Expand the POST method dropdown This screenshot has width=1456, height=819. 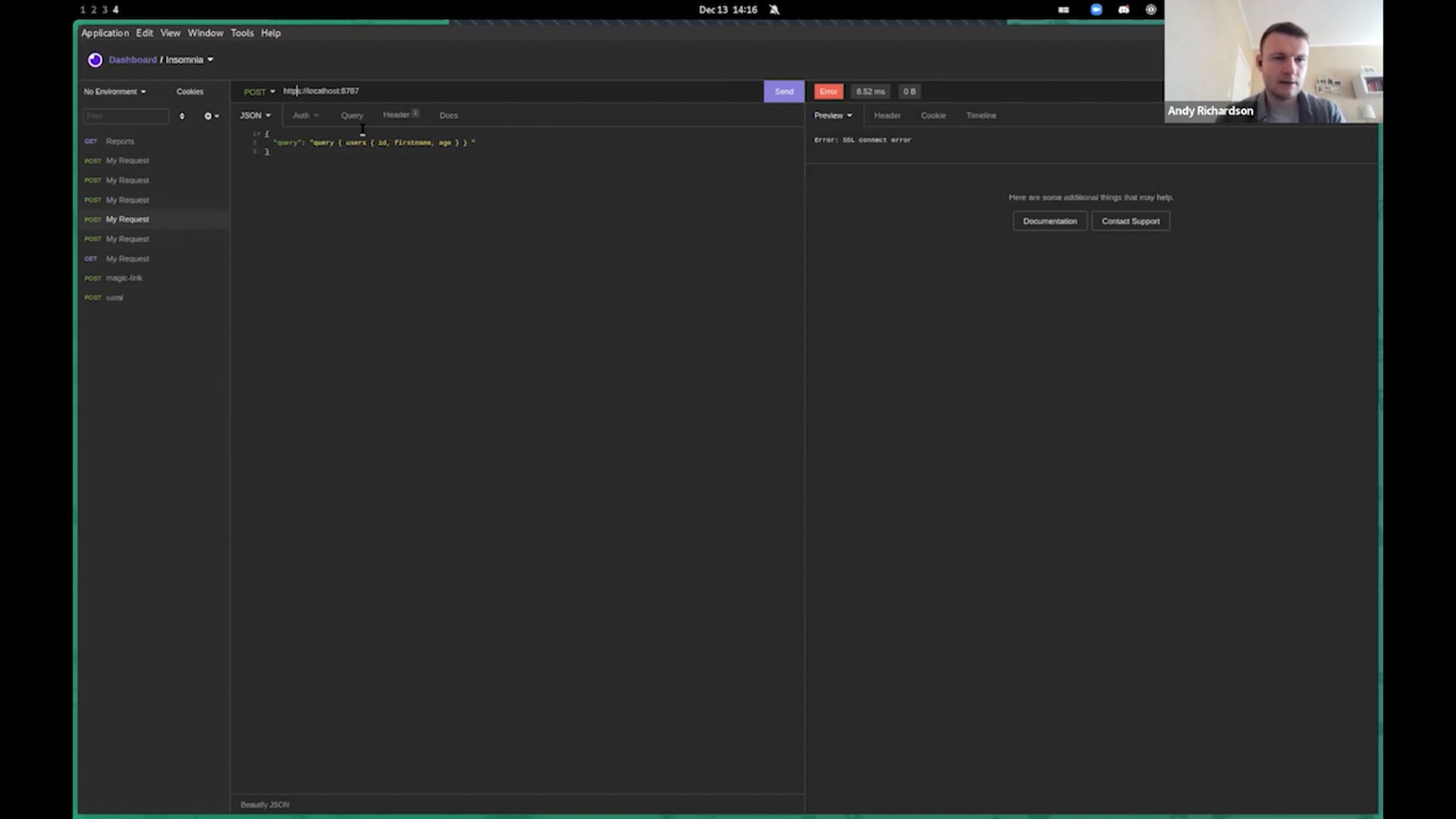[x=259, y=92]
